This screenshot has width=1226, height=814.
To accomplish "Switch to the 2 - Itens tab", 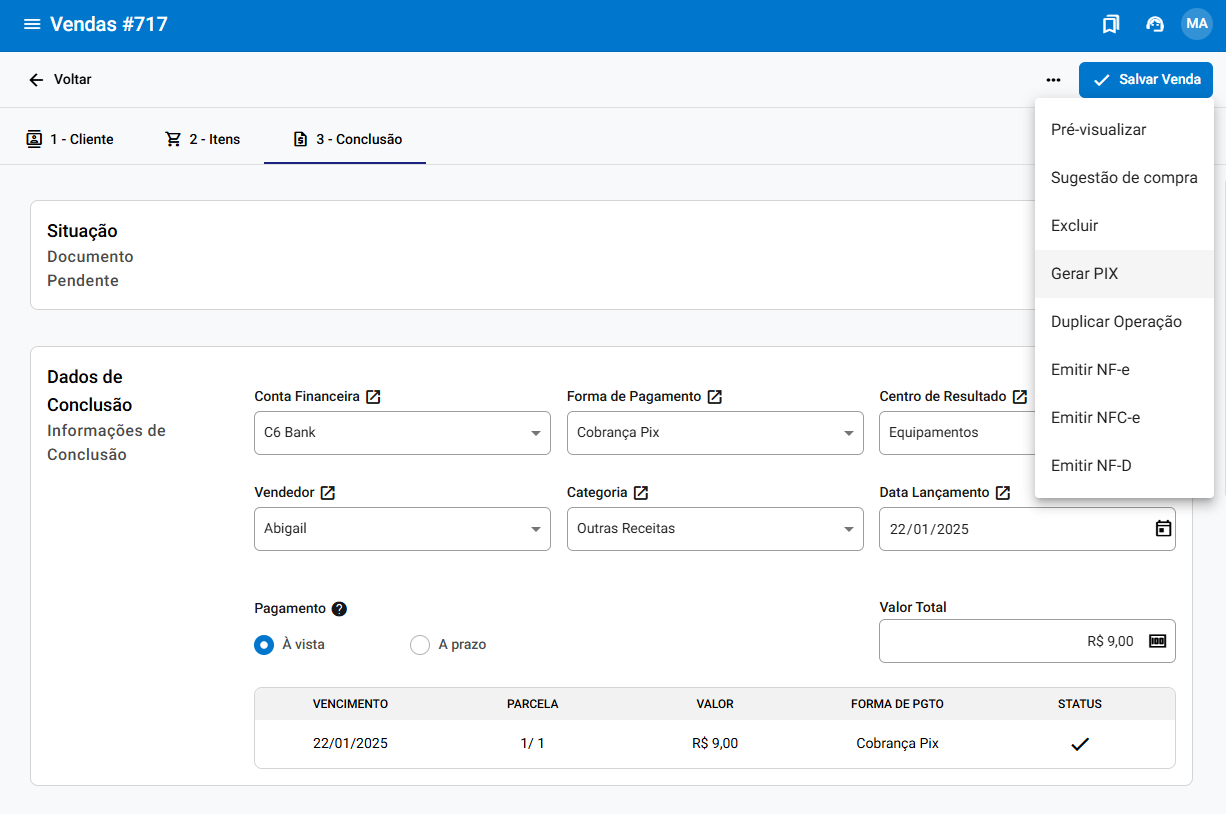I will 203,139.
